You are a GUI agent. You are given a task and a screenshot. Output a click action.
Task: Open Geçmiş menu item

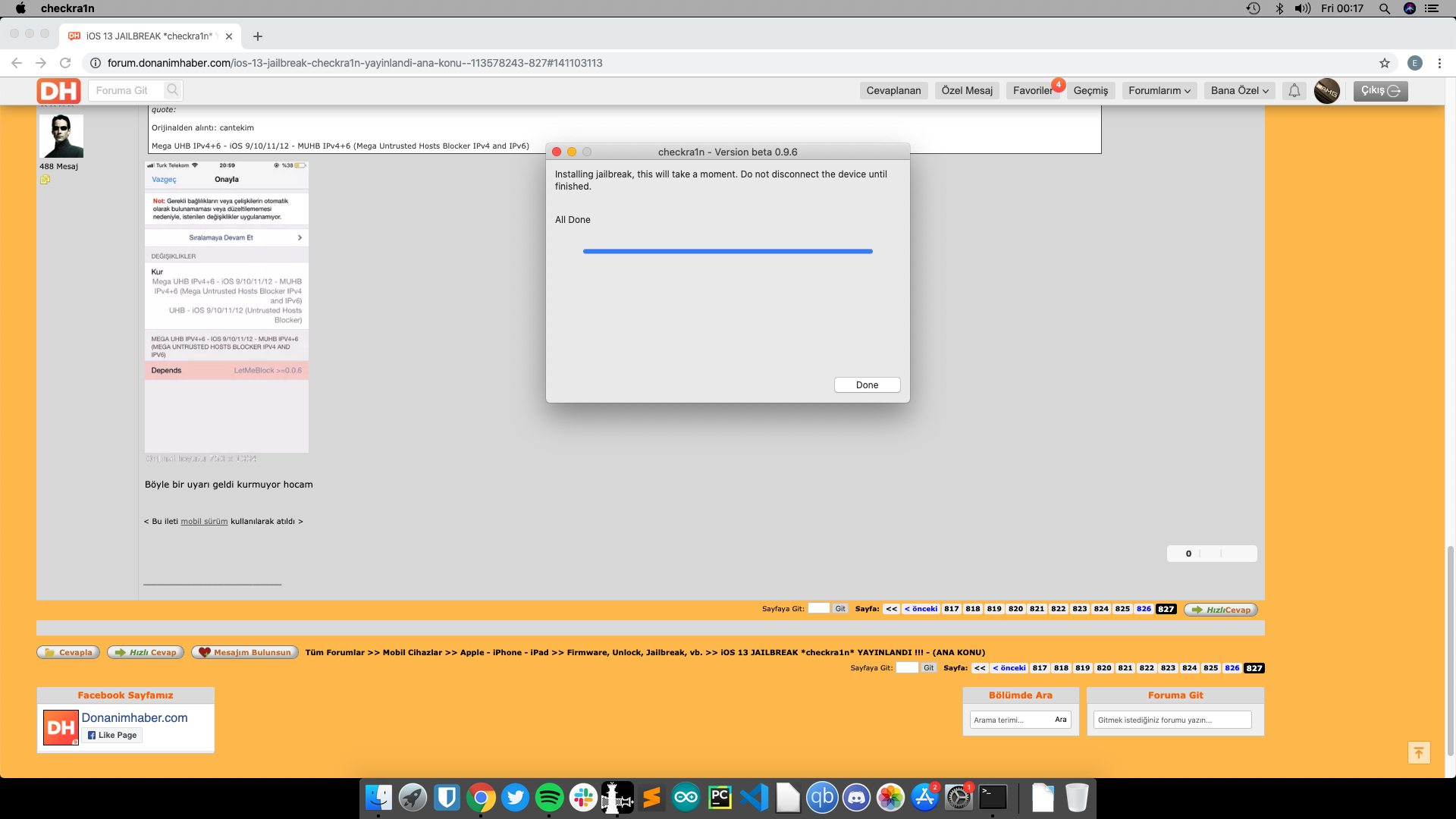(1090, 91)
